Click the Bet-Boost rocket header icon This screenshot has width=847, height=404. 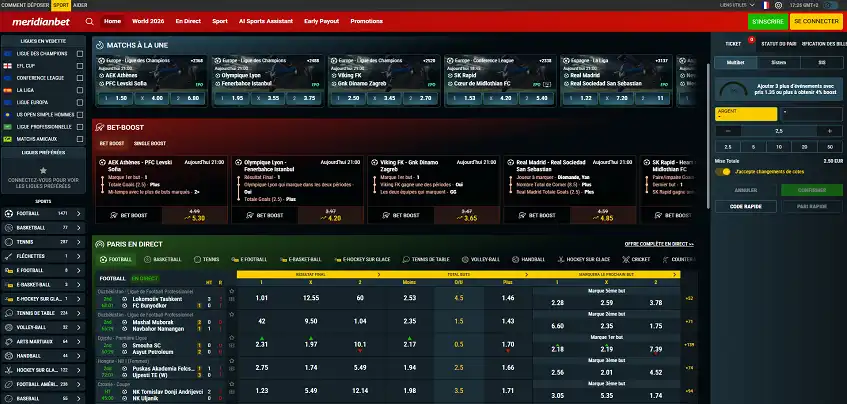99,127
